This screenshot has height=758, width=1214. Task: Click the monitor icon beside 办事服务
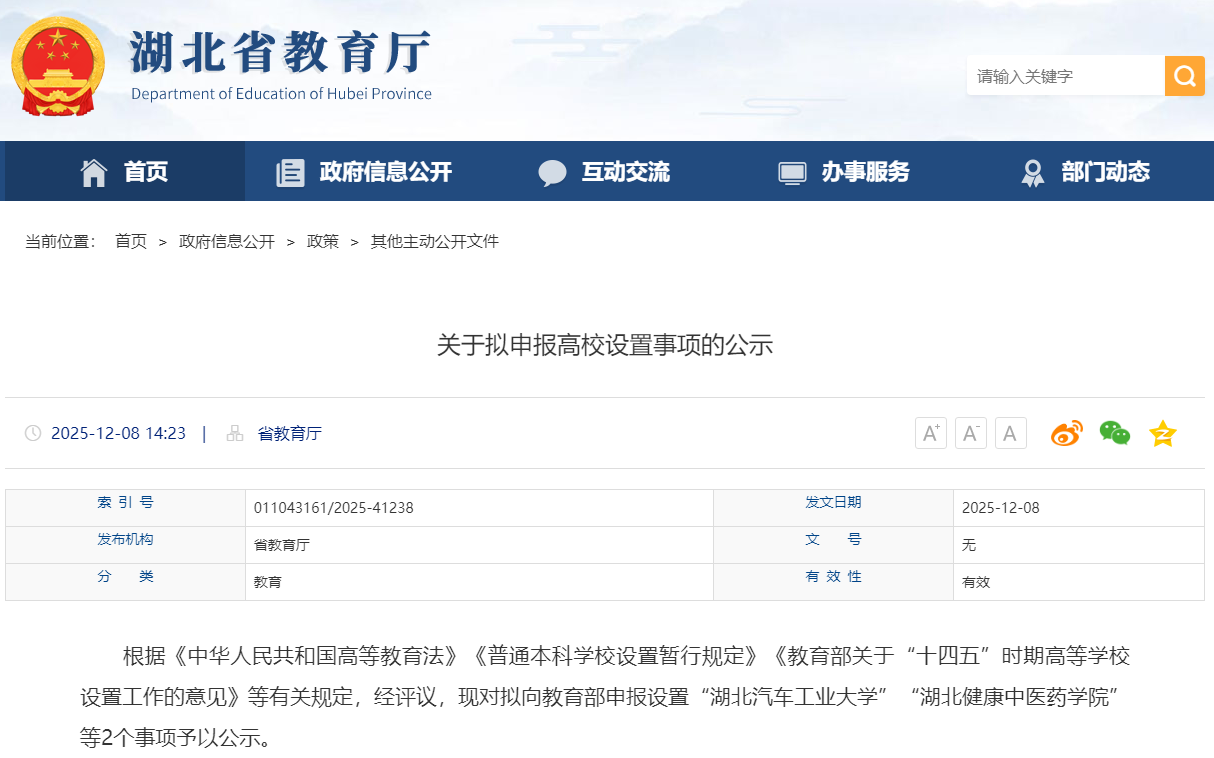coord(793,171)
